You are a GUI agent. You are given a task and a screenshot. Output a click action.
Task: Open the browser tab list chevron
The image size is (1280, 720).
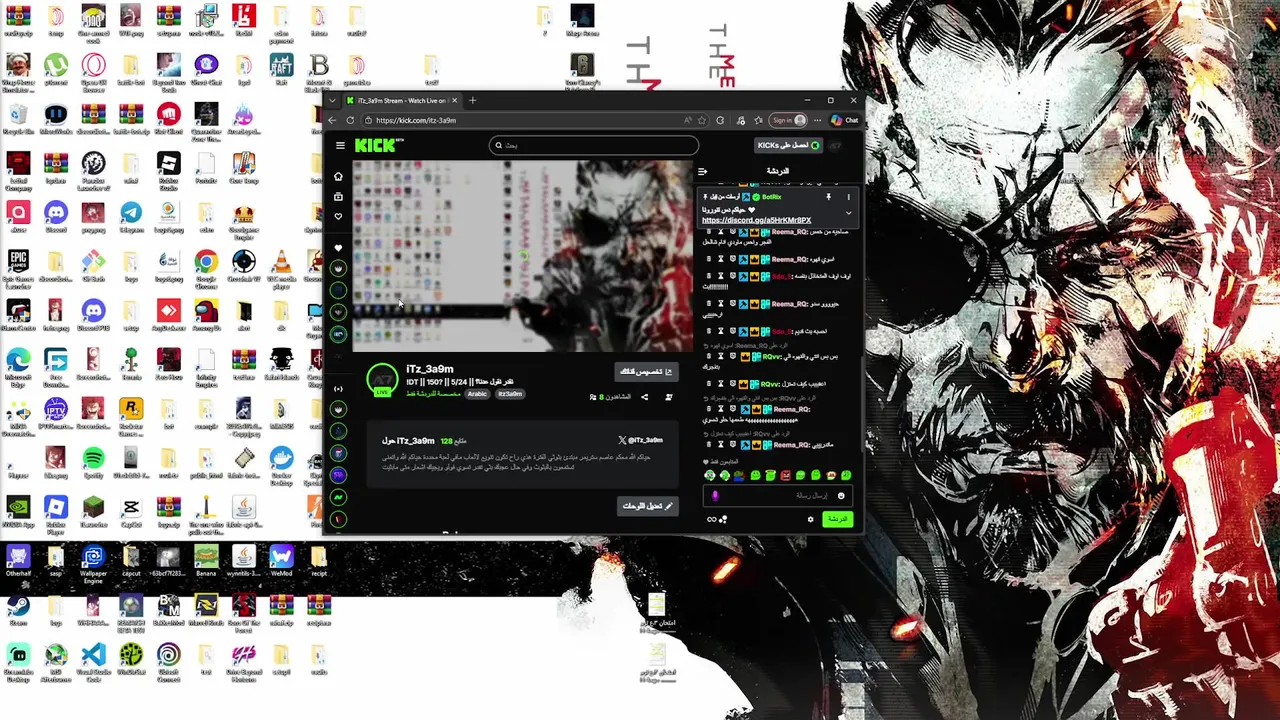pyautogui.click(x=333, y=100)
